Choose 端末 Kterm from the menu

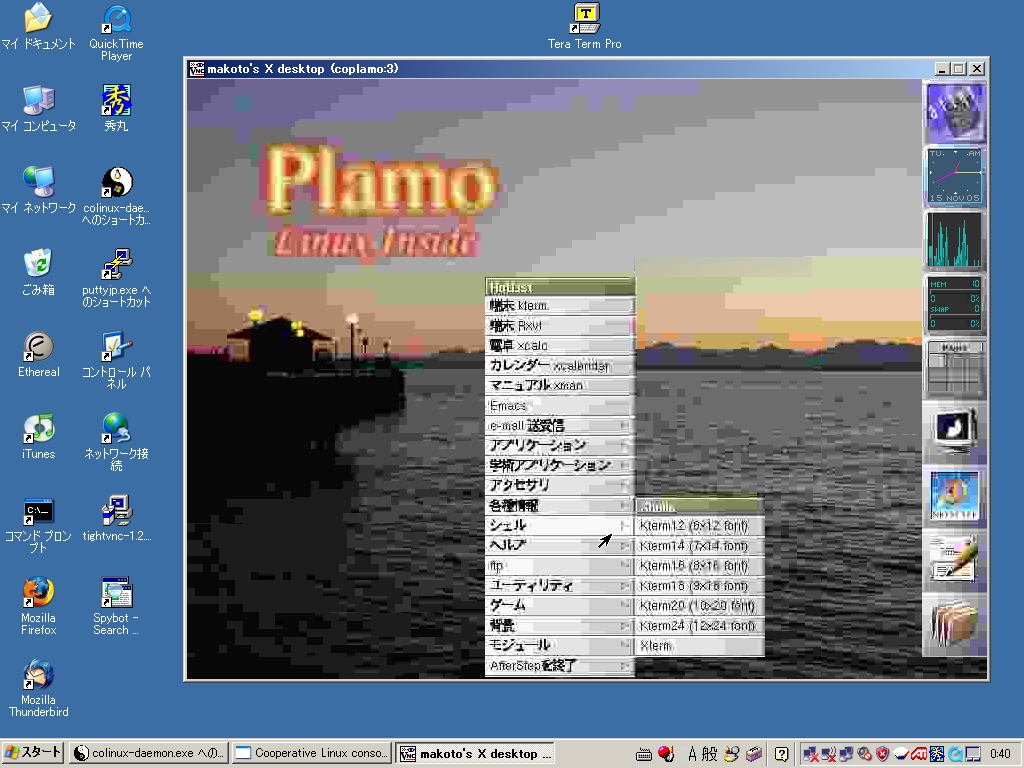pos(560,306)
